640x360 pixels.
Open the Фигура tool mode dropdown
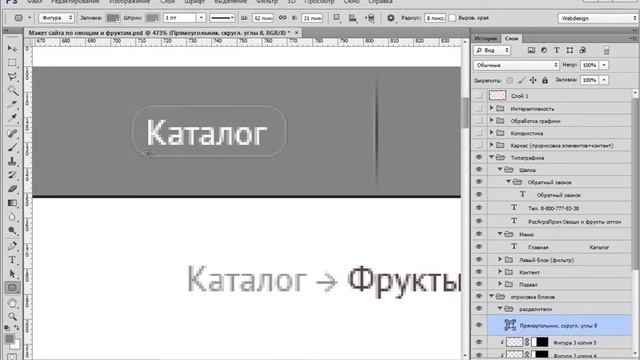(x=57, y=18)
